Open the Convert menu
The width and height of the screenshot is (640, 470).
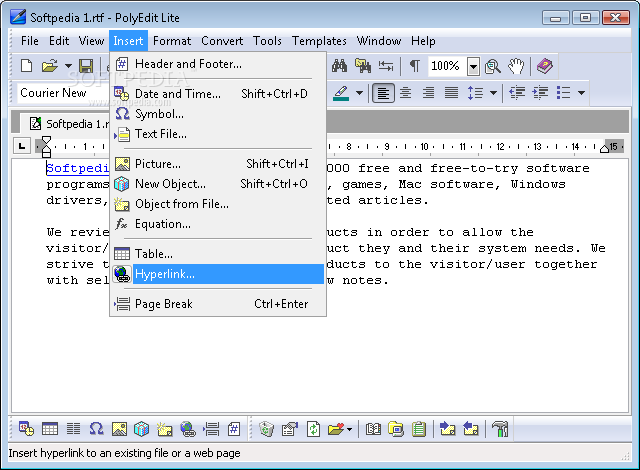click(x=222, y=41)
